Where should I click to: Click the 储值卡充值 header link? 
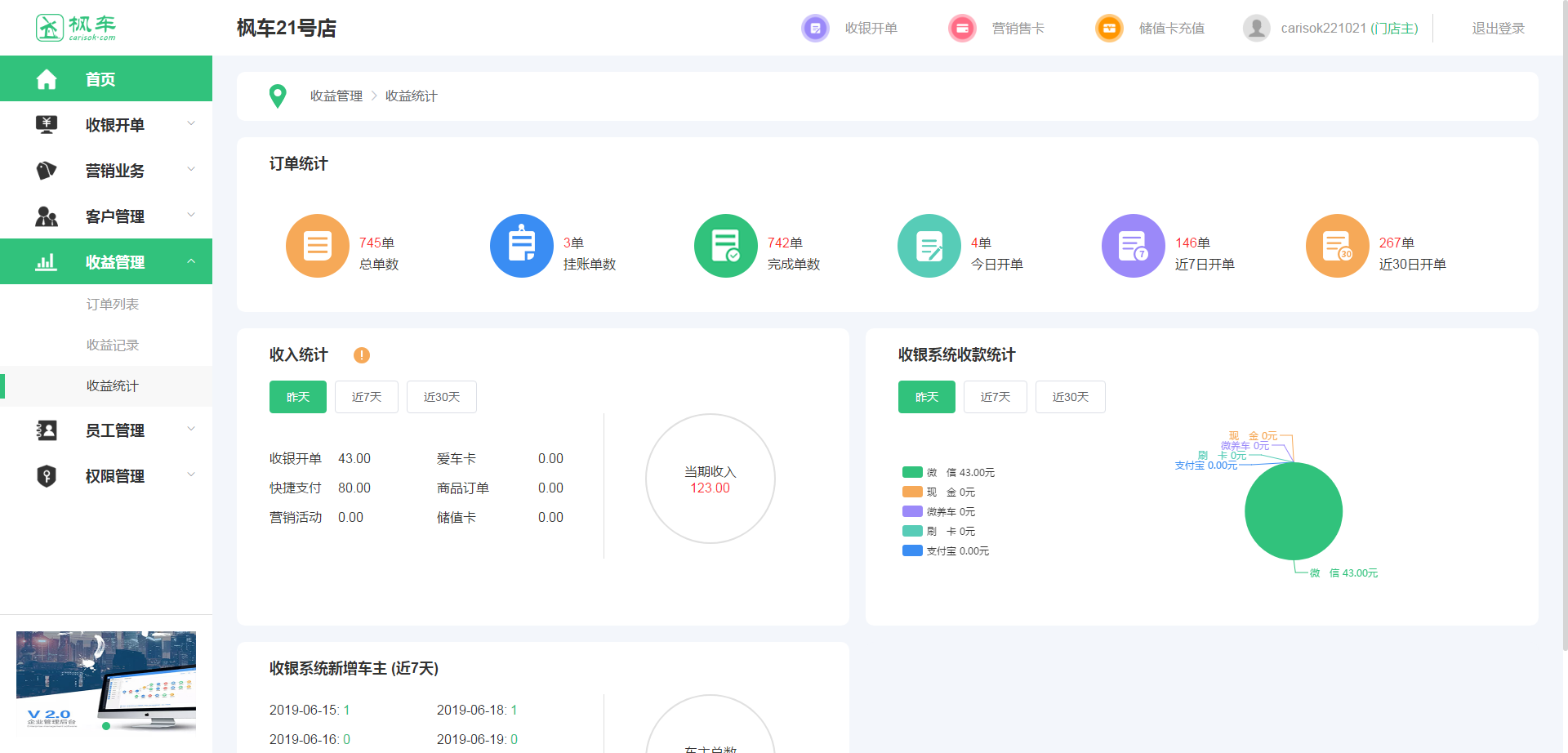pyautogui.click(x=1172, y=29)
